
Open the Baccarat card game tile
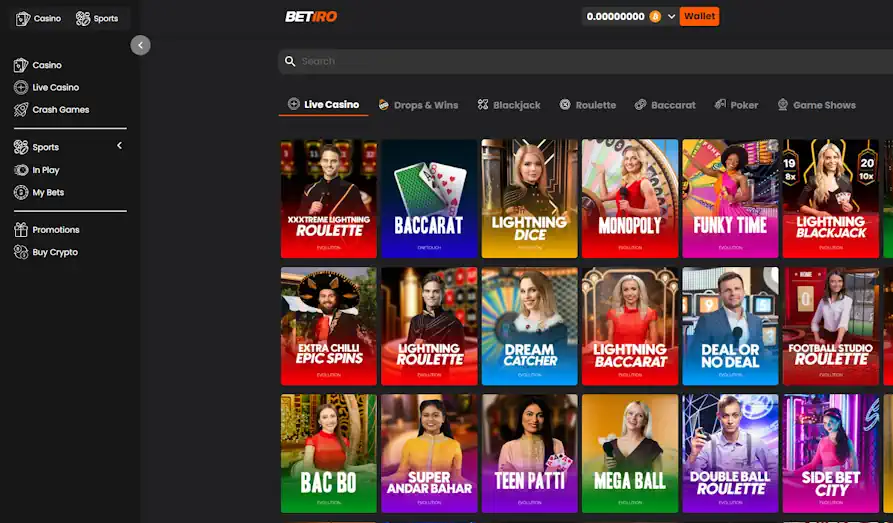point(429,199)
